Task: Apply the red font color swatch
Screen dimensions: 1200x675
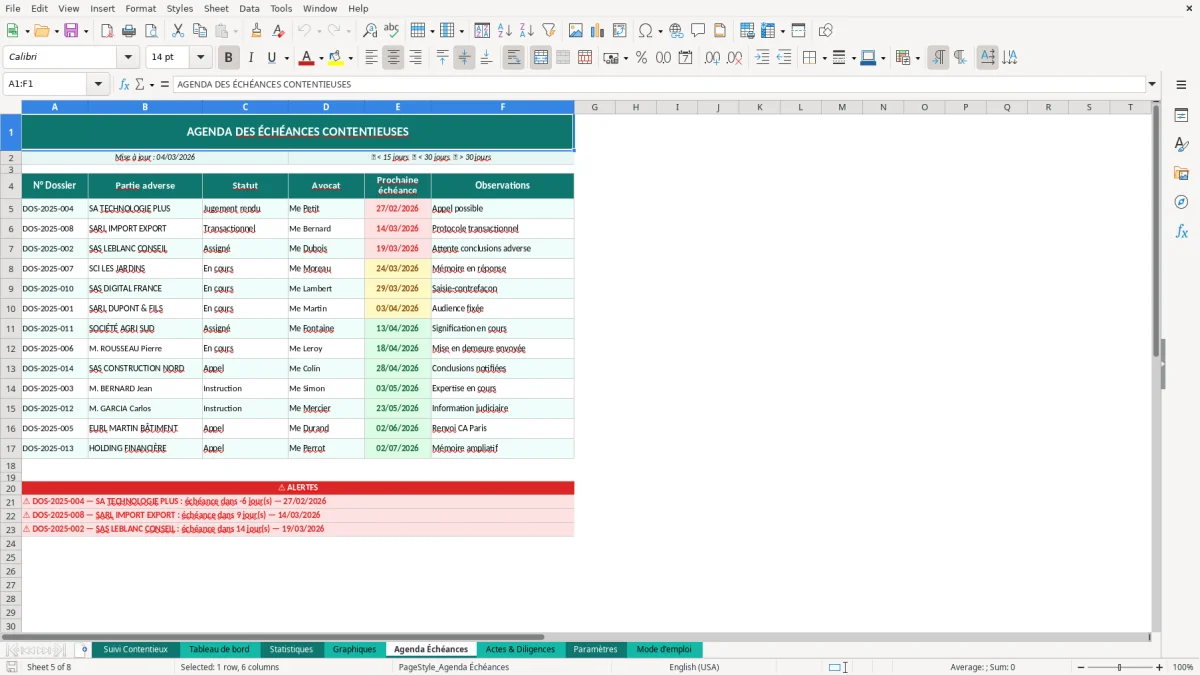Action: coord(307,58)
